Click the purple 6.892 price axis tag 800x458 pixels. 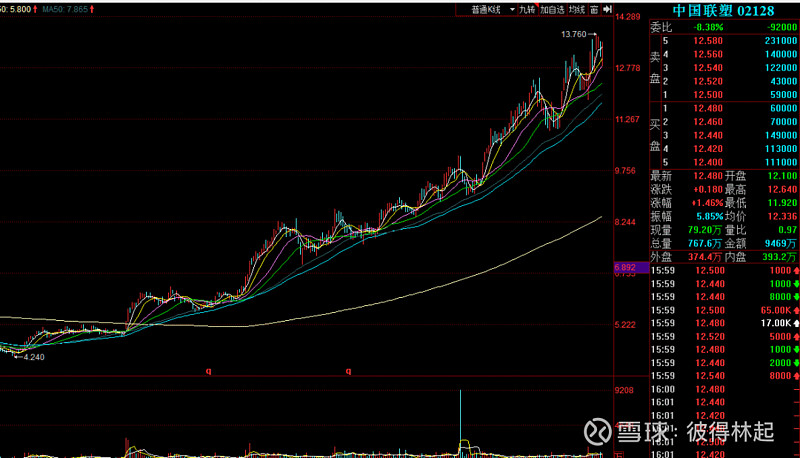tap(631, 267)
